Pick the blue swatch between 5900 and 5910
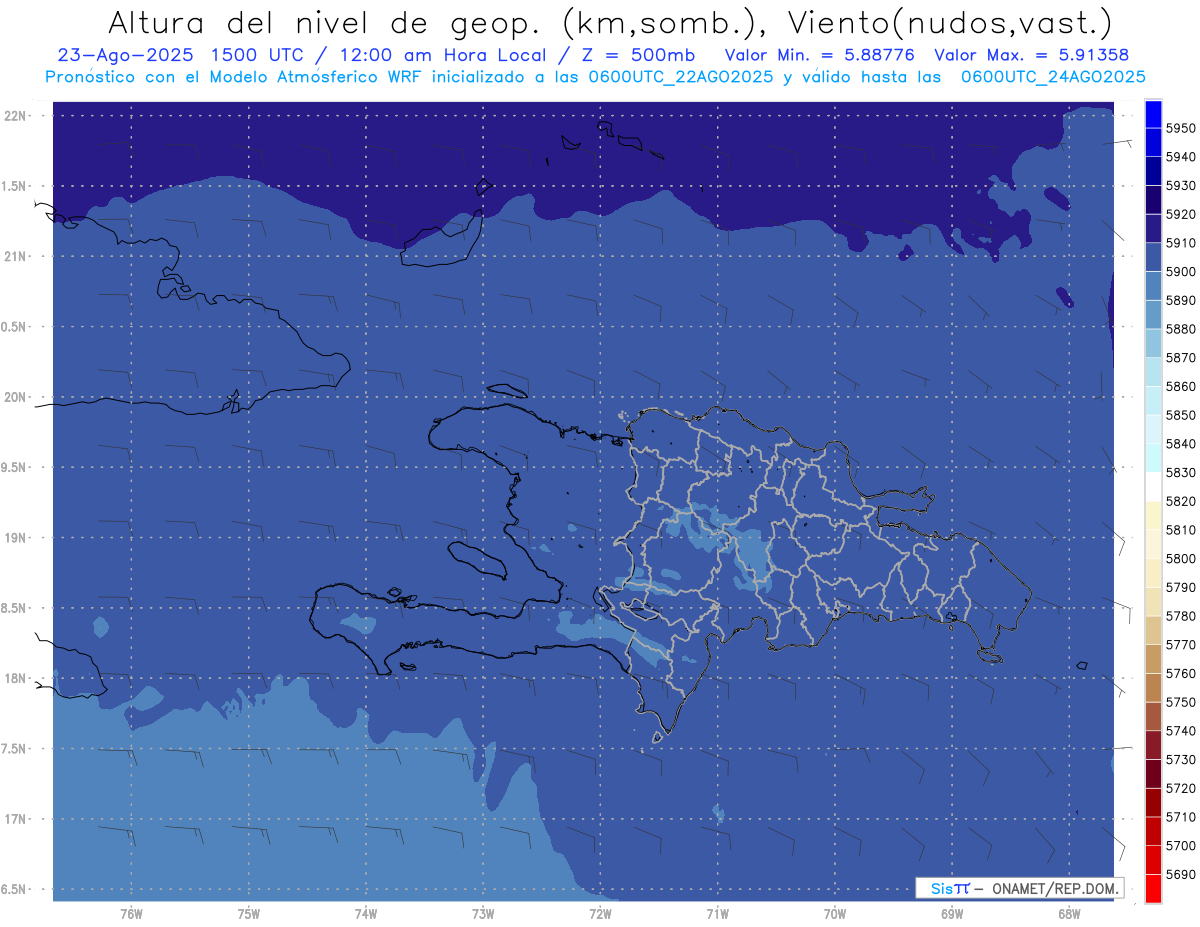The image size is (1200, 927). [x=1153, y=257]
